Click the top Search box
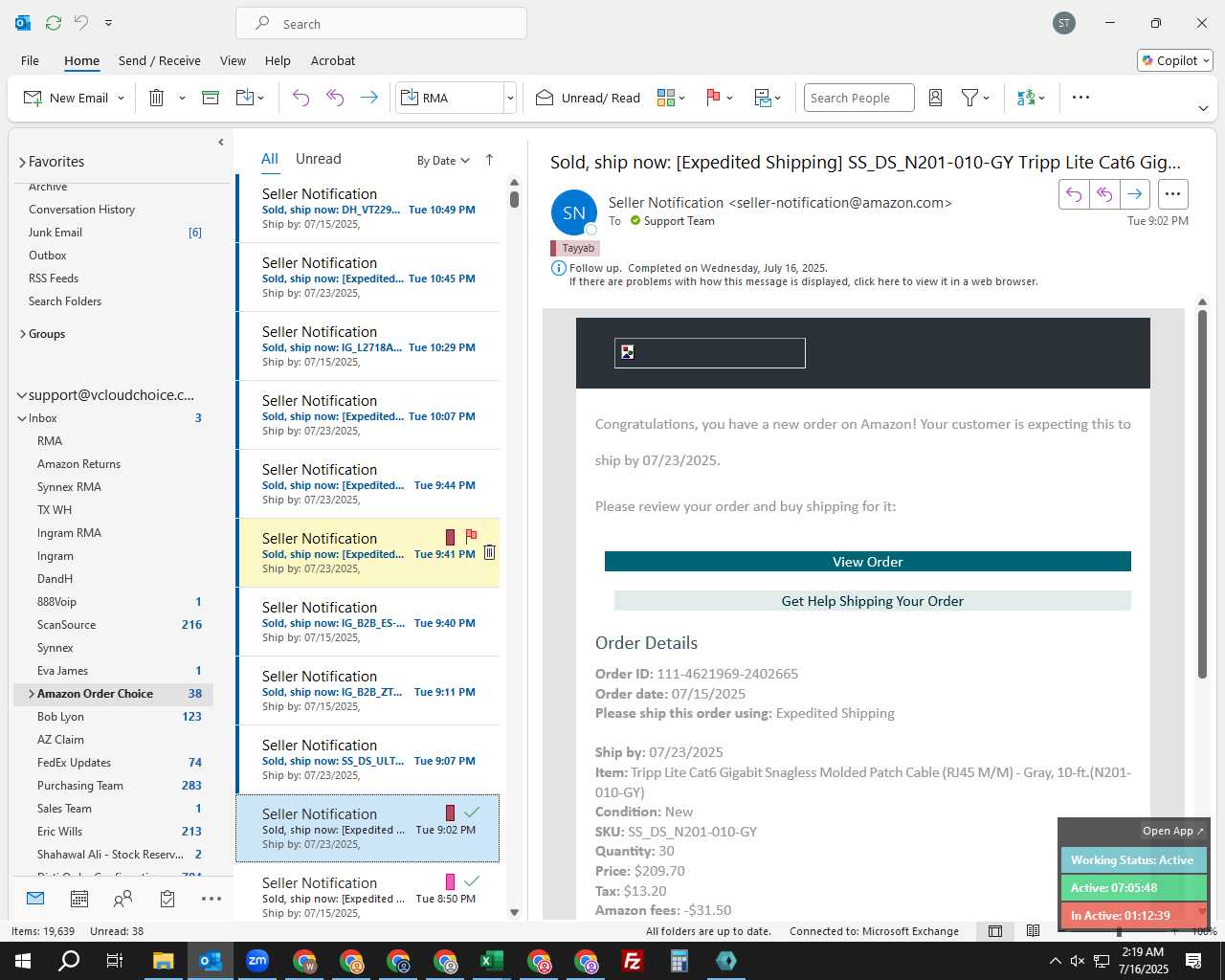Image resolution: width=1225 pixels, height=980 pixels. pyautogui.click(x=381, y=24)
